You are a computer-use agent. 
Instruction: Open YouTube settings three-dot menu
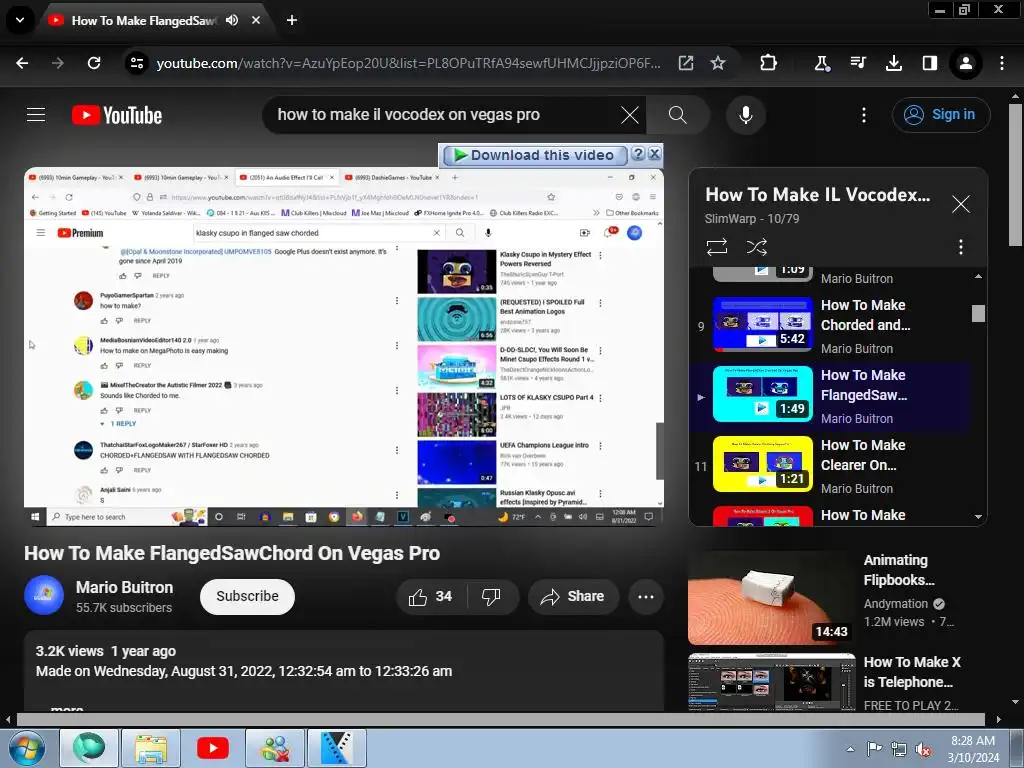coord(863,115)
